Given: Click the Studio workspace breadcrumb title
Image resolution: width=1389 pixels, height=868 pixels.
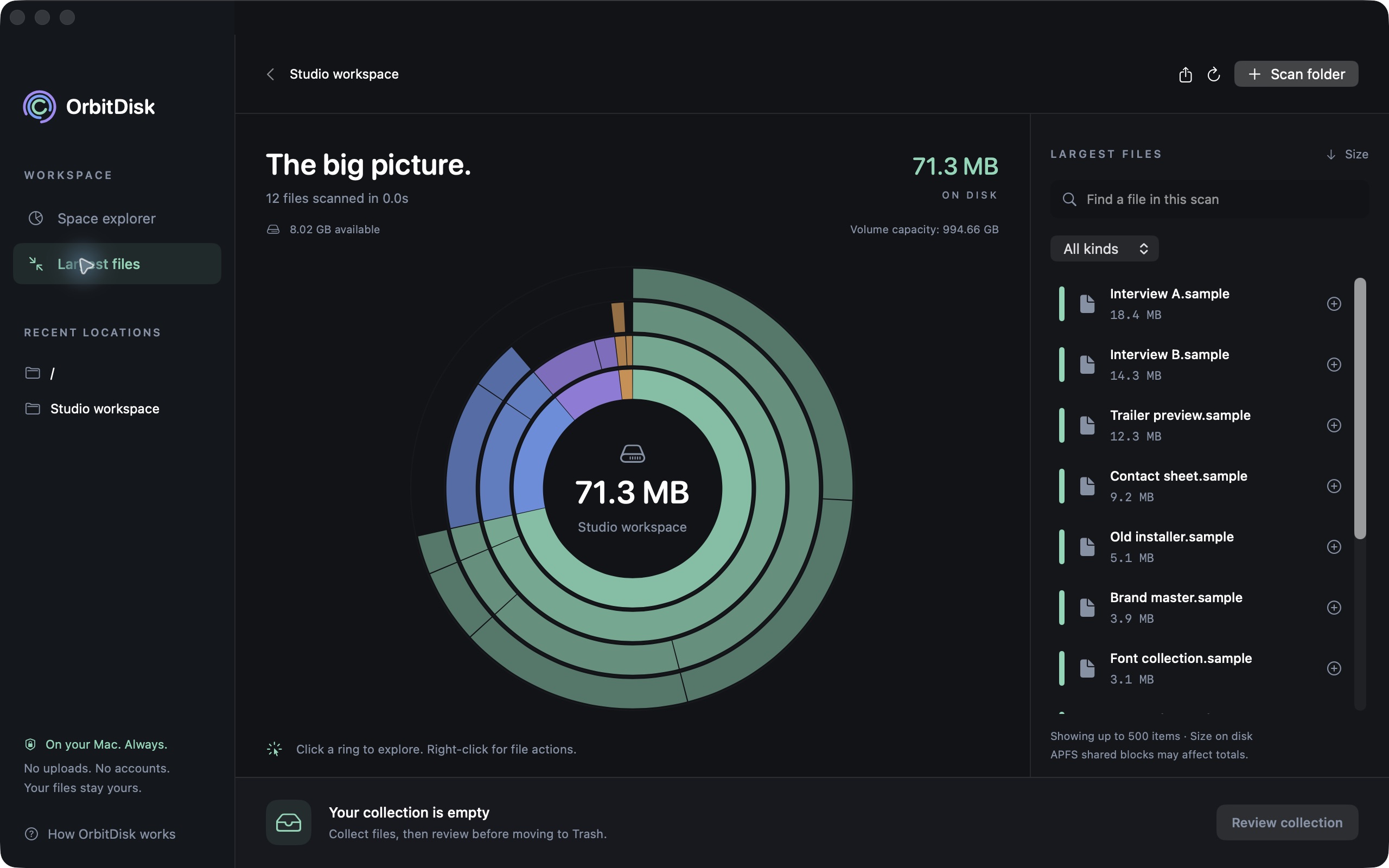Looking at the screenshot, I should [x=344, y=74].
